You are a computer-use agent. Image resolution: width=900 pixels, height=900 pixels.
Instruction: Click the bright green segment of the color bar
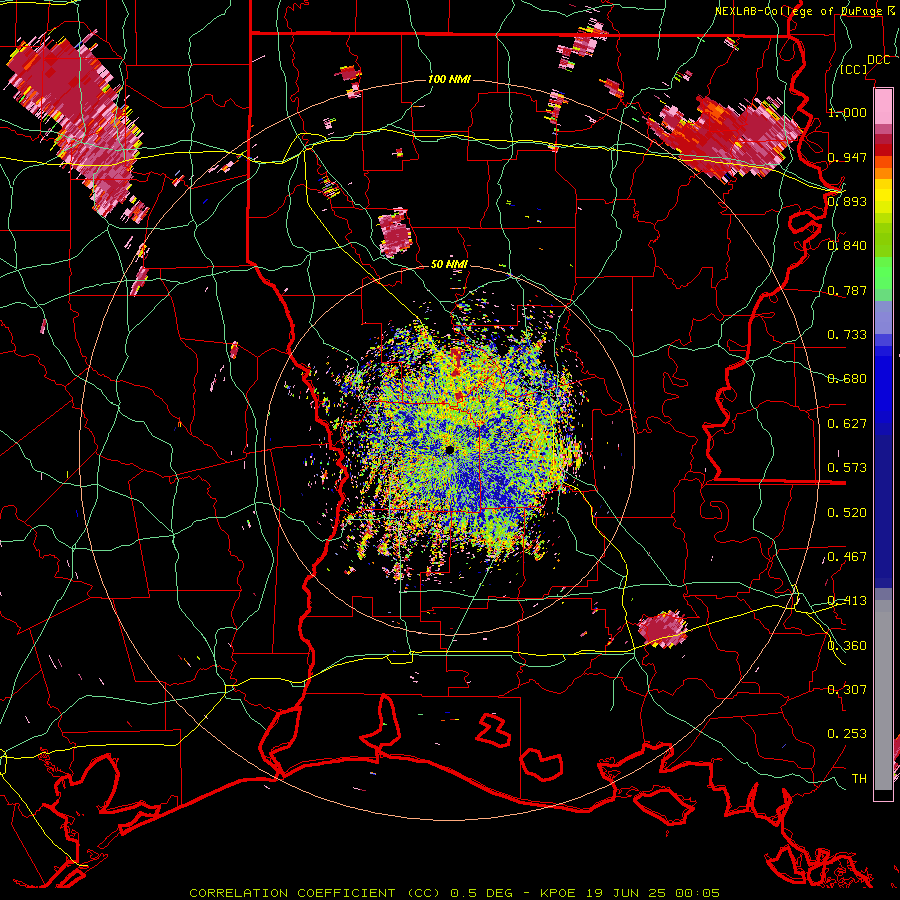[x=883, y=273]
